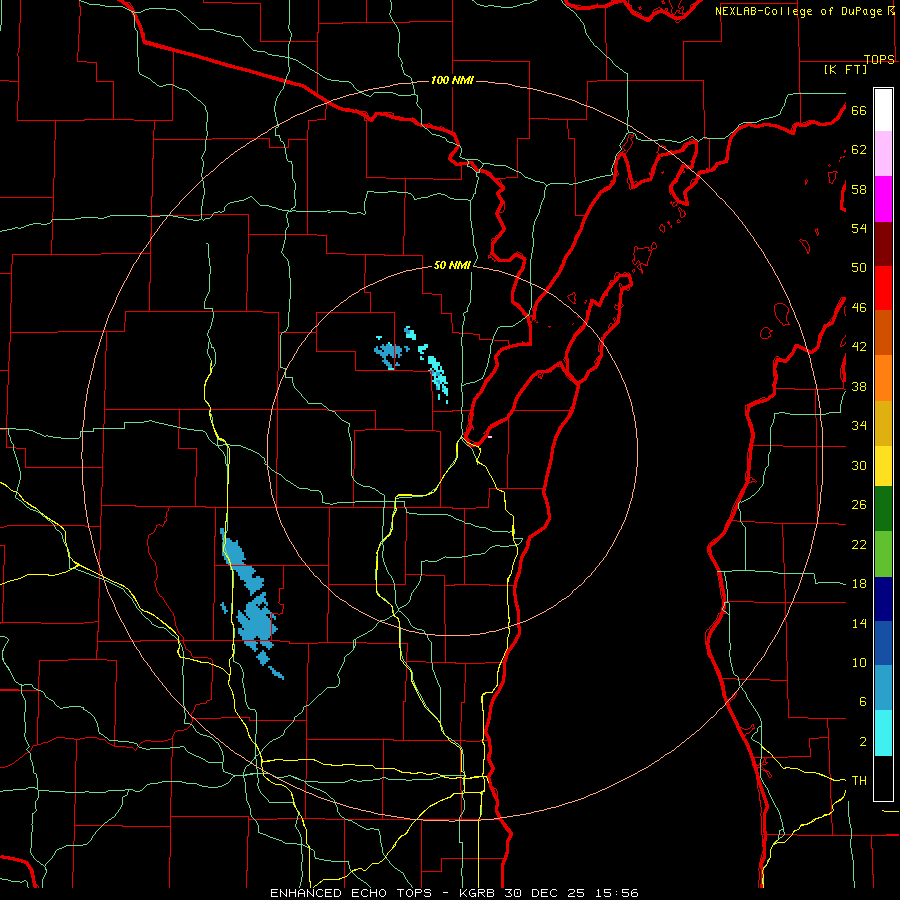The width and height of the screenshot is (900, 900).
Task: Click the '18' legend value label
Action: pyautogui.click(x=859, y=584)
